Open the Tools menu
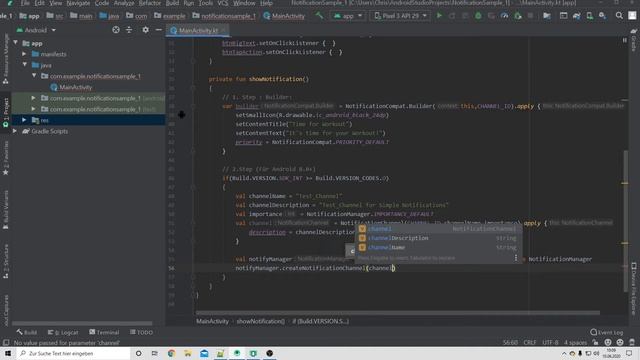The height and width of the screenshot is (360, 640). pyautogui.click(x=205, y=3)
